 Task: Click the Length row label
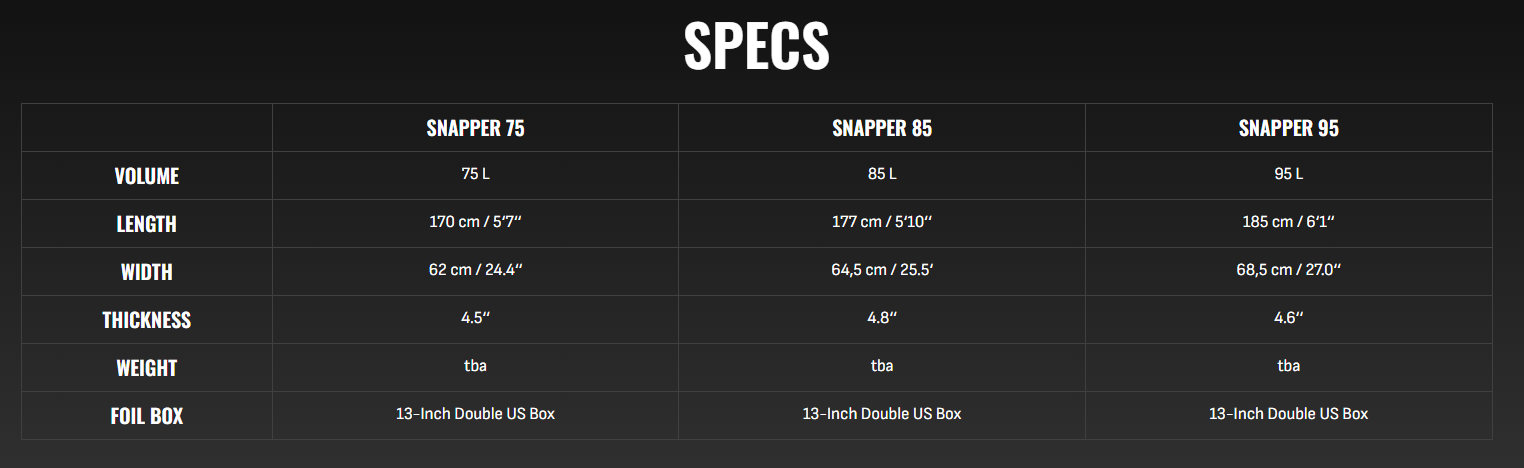[147, 224]
